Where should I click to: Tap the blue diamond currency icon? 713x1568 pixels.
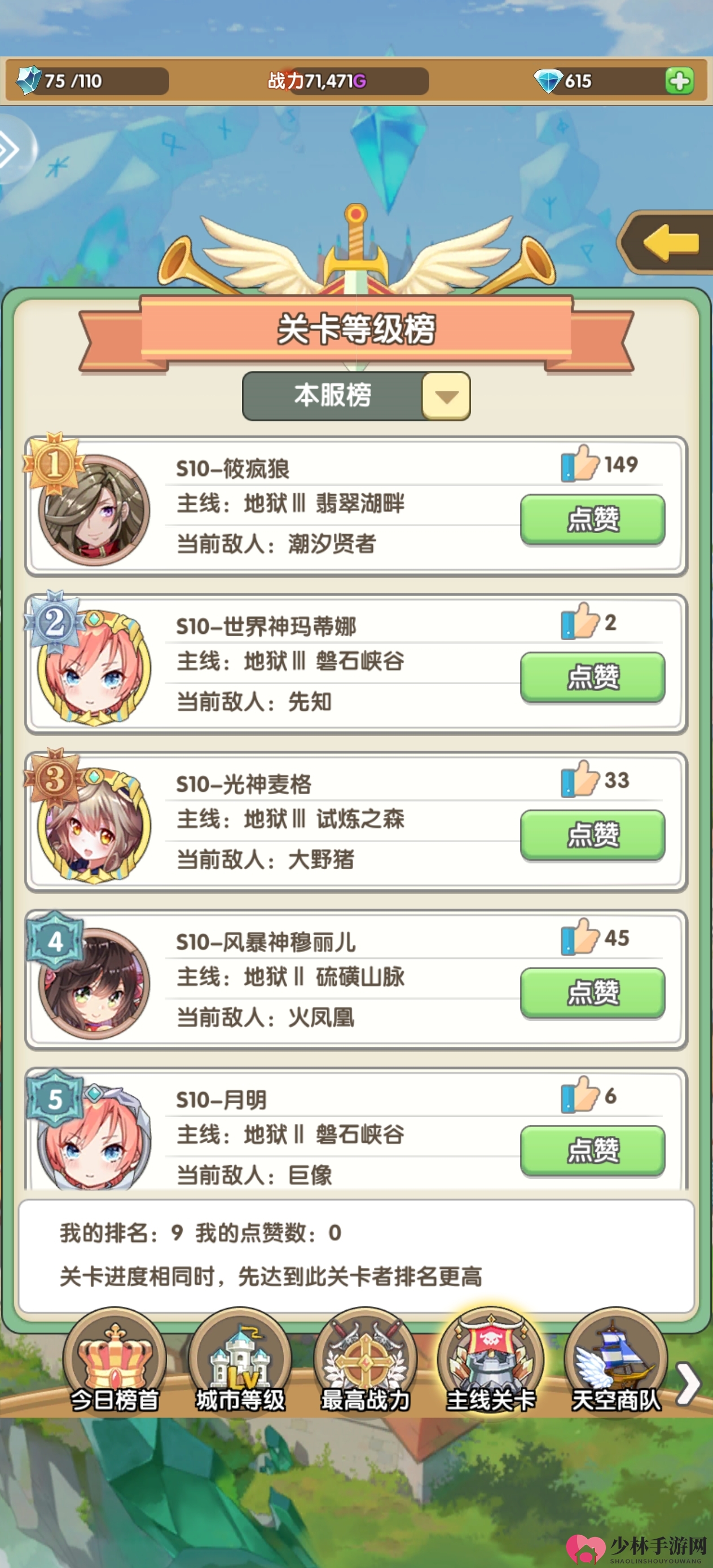pos(547,80)
